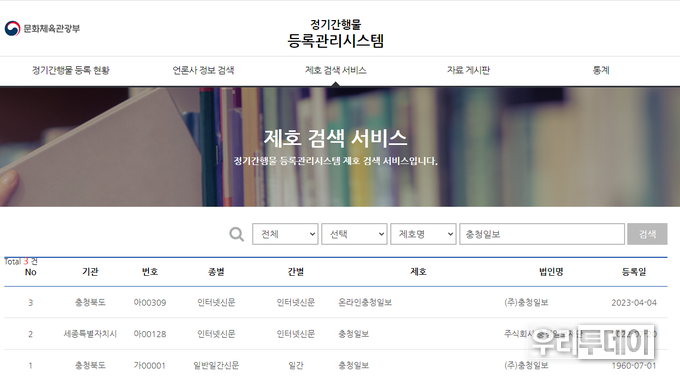Expand the 선택 dropdown
This screenshot has height=380, width=680.
click(354, 234)
